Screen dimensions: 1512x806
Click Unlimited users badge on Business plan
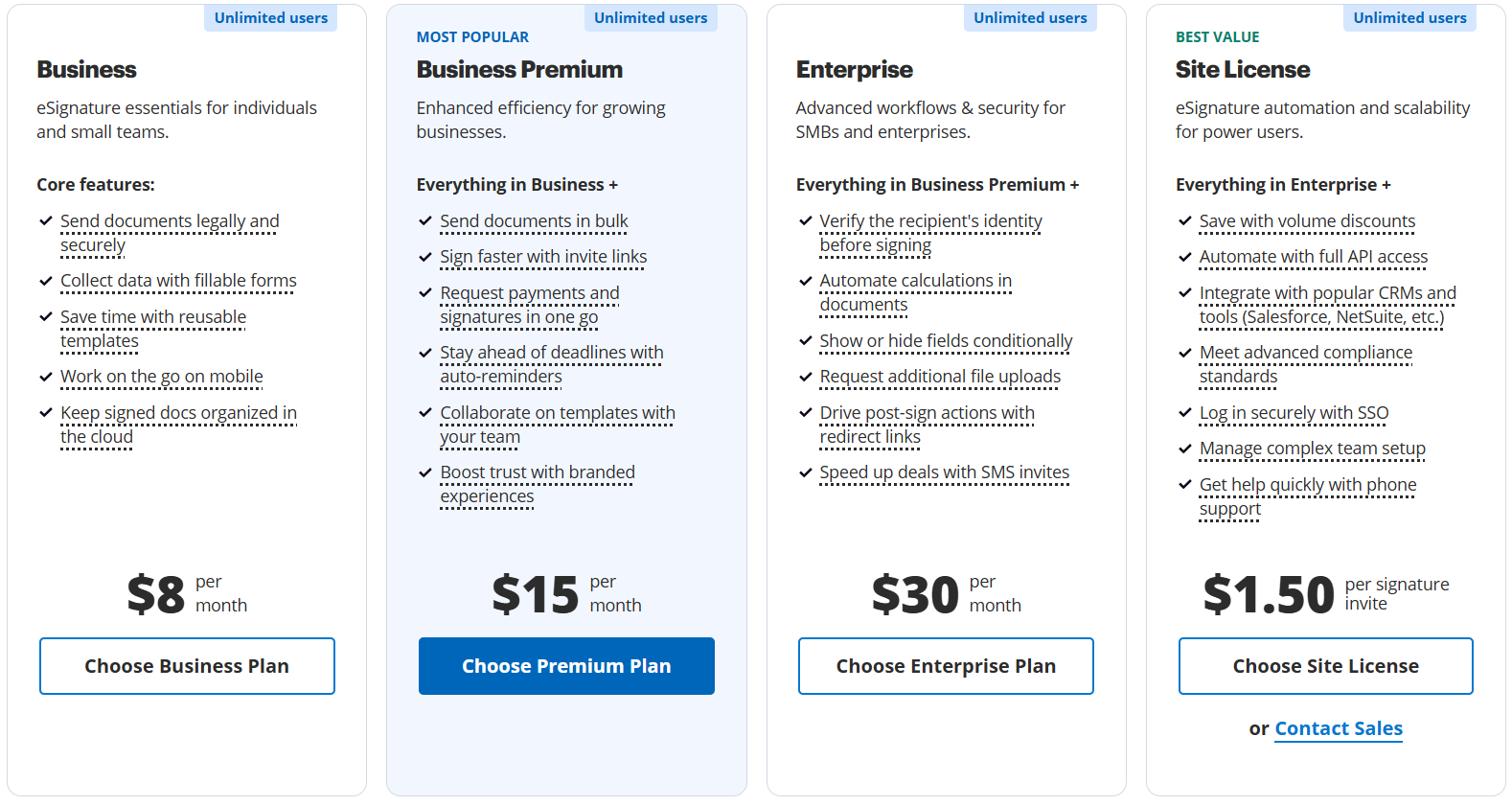coord(270,18)
